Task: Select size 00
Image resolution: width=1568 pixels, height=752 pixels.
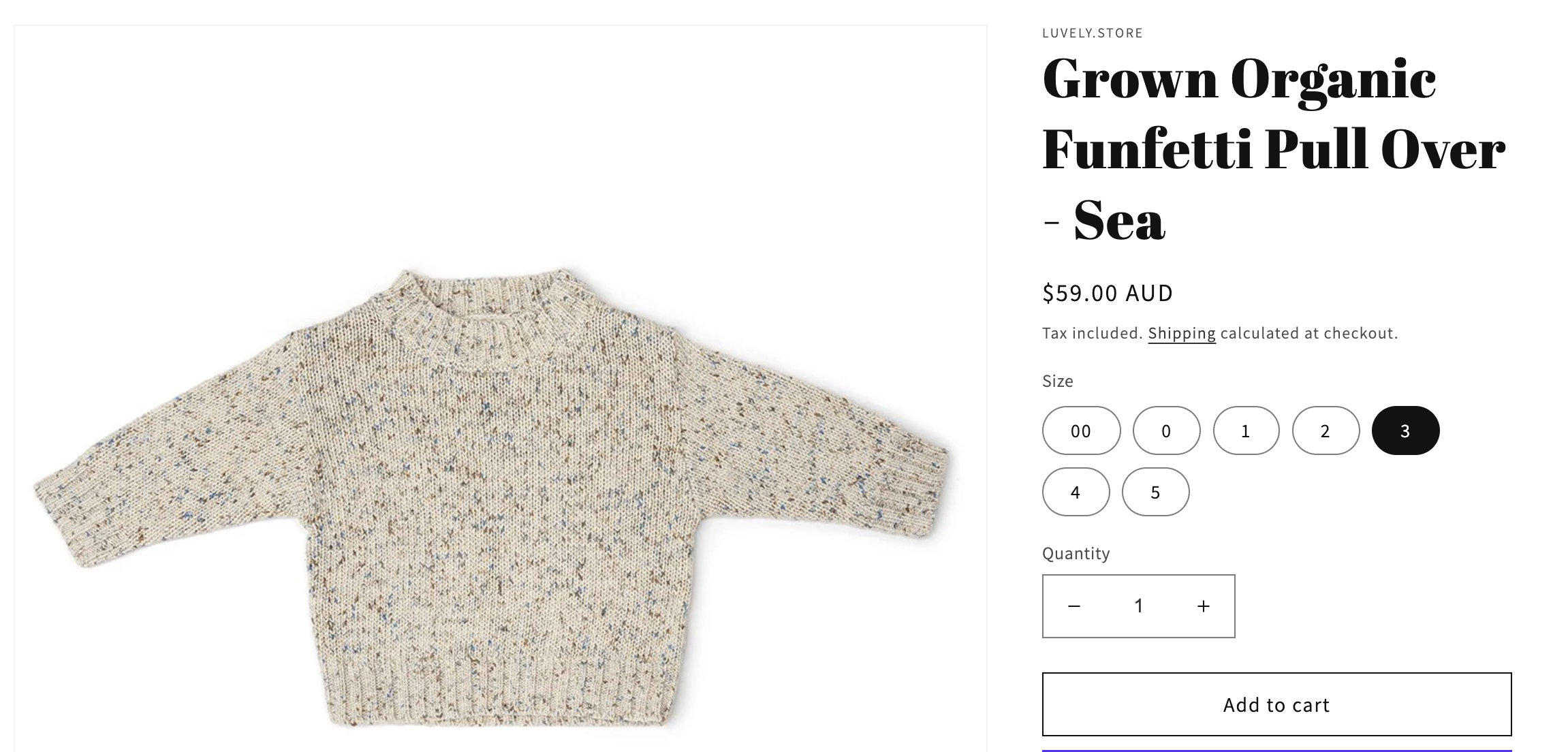Action: point(1081,430)
